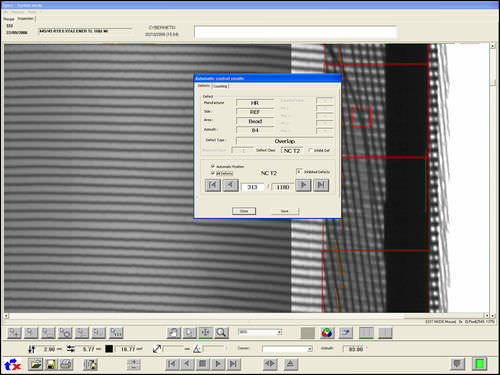Click the color wheel icon

[327, 332]
